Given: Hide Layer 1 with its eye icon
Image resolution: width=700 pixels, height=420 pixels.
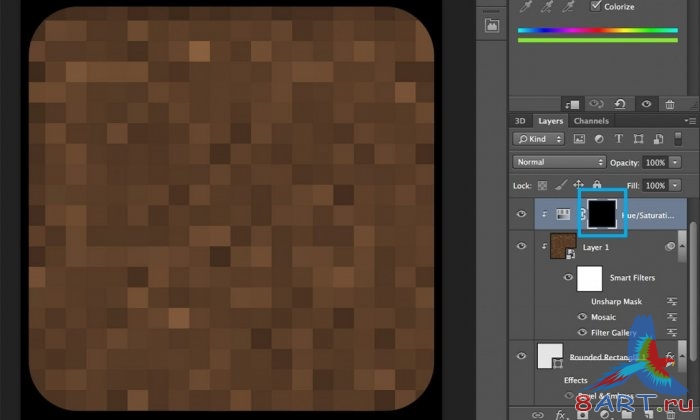Looking at the screenshot, I should pyautogui.click(x=521, y=246).
